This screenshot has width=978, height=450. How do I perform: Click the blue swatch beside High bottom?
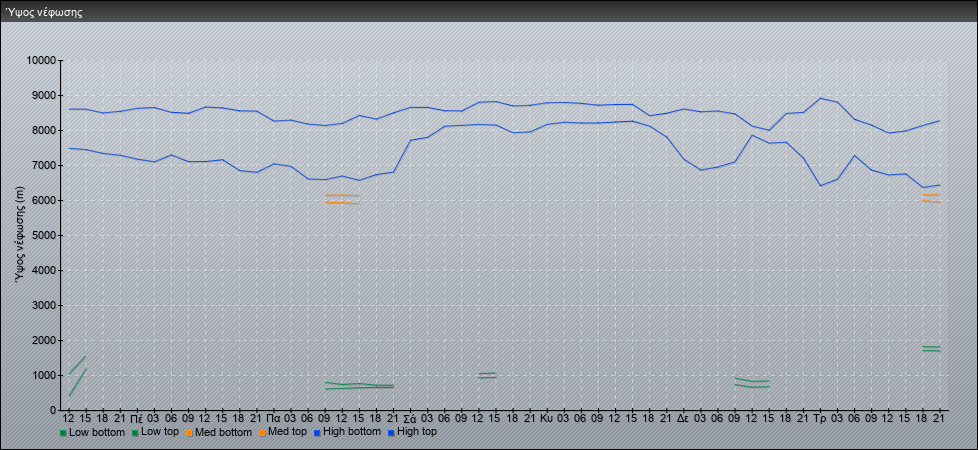(x=315, y=433)
